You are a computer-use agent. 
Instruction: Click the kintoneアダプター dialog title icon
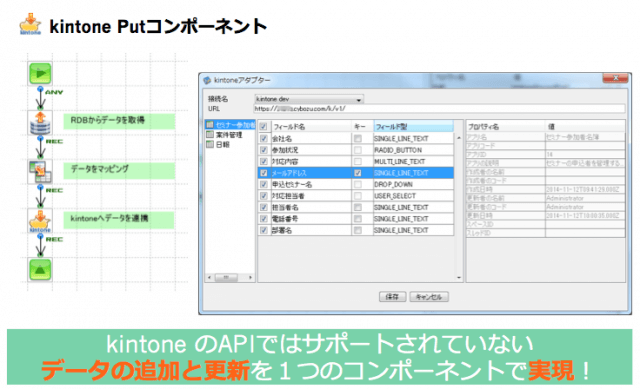point(207,80)
